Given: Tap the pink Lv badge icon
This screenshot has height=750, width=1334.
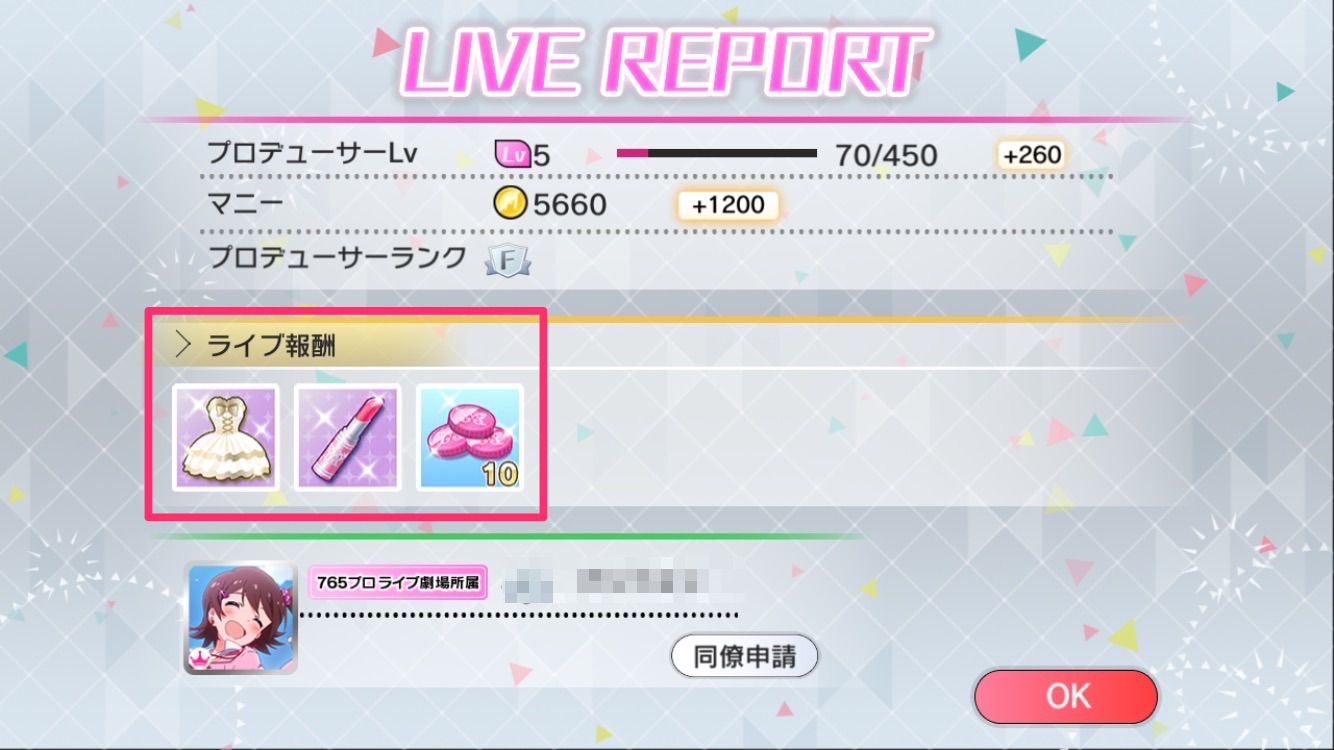Looking at the screenshot, I should click(x=512, y=155).
